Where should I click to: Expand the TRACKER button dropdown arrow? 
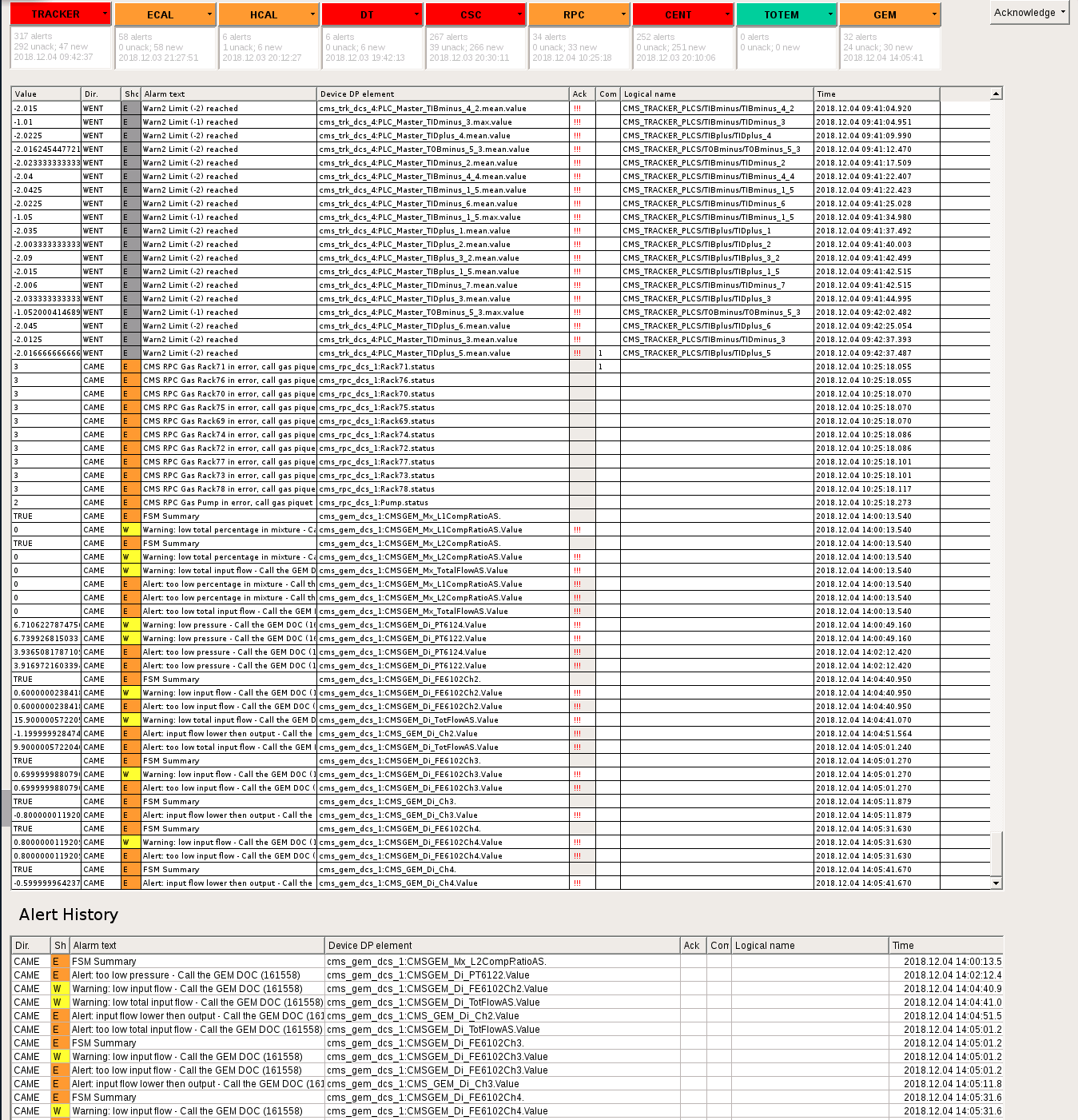pyautogui.click(x=105, y=14)
